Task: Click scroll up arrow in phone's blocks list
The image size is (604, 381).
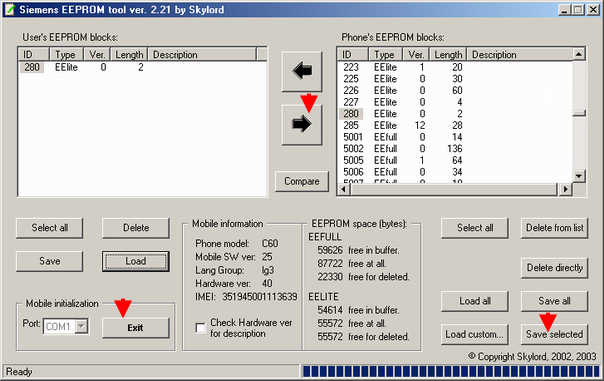Action: tap(579, 54)
